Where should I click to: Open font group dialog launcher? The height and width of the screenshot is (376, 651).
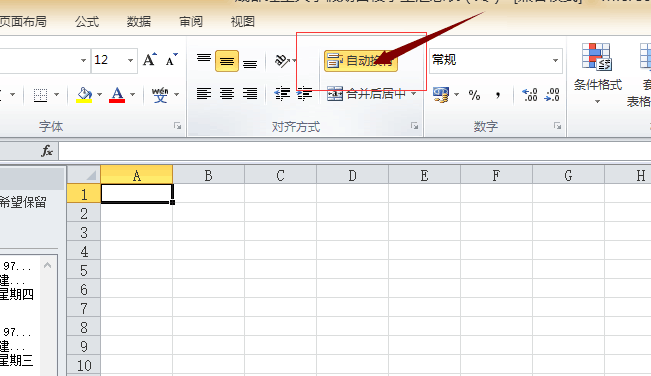coord(178,126)
